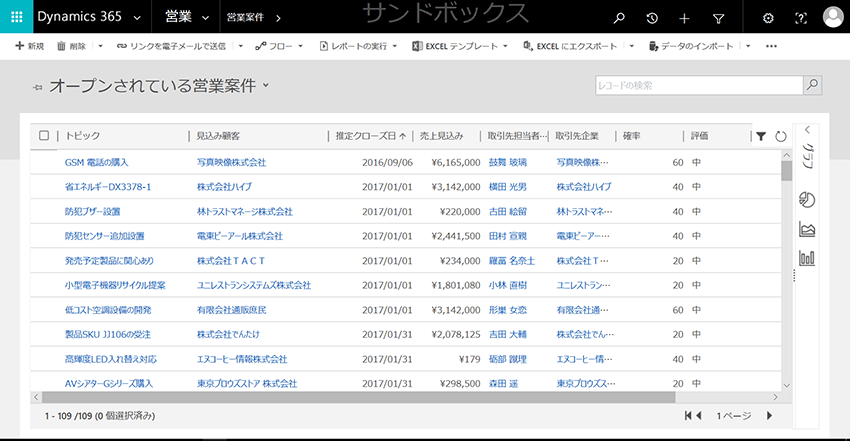The height and width of the screenshot is (441, 850).
Task: Open customer エヌコーヒー情報株式会社 in 見込み顧客 column
Action: [x=242, y=359]
